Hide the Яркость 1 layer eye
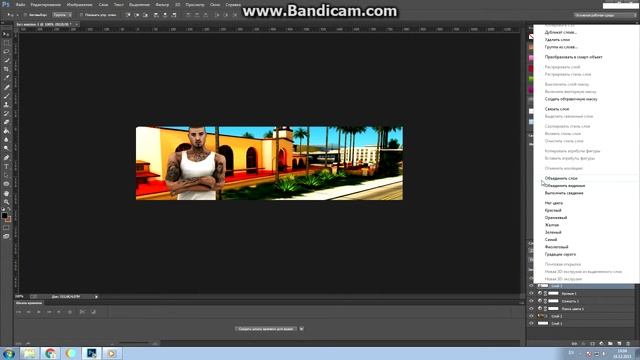Image resolution: width=640 pixels, height=360 pixels. 531,301
